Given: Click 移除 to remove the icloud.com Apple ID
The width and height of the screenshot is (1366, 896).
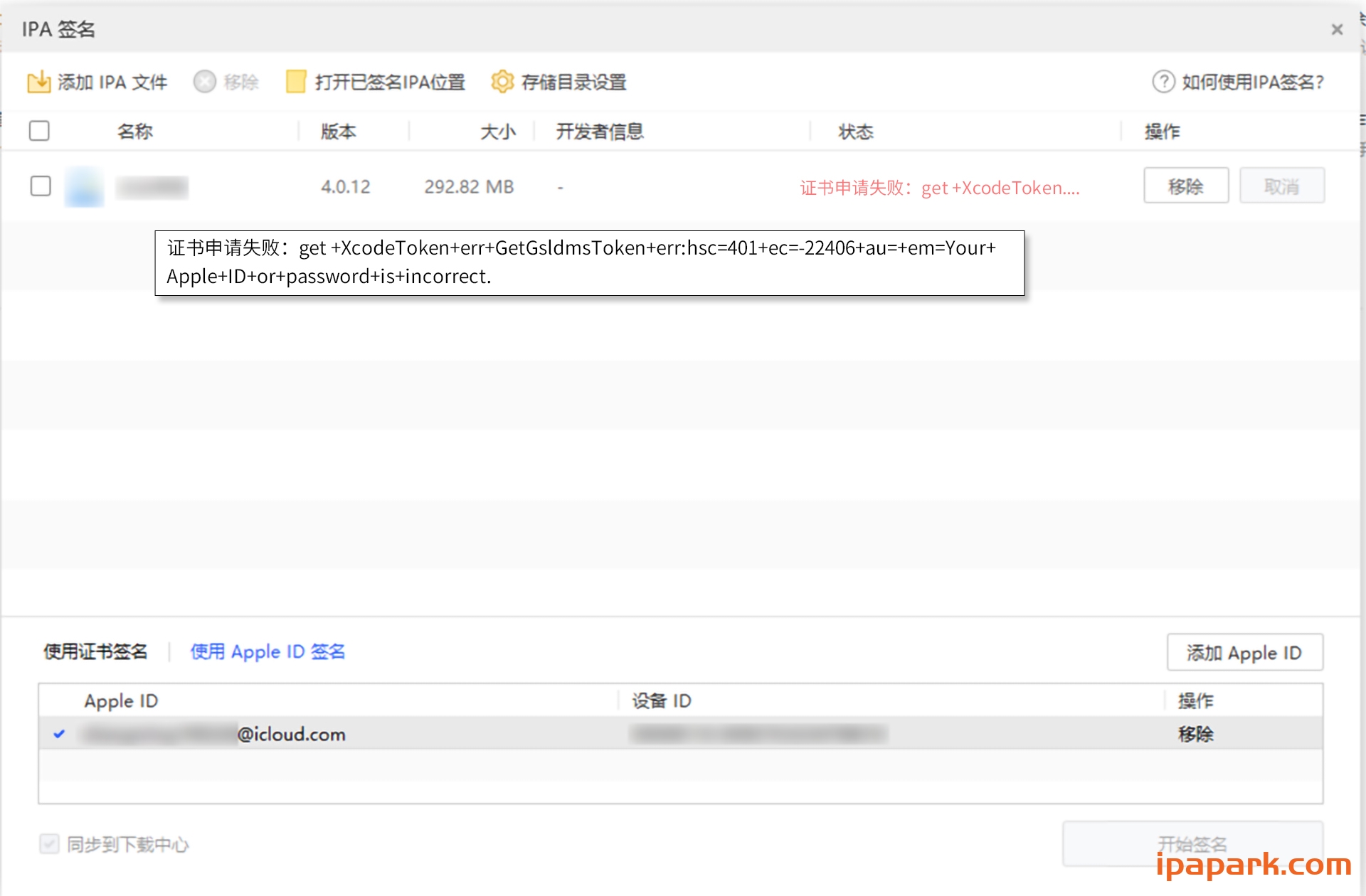Looking at the screenshot, I should 1196,735.
